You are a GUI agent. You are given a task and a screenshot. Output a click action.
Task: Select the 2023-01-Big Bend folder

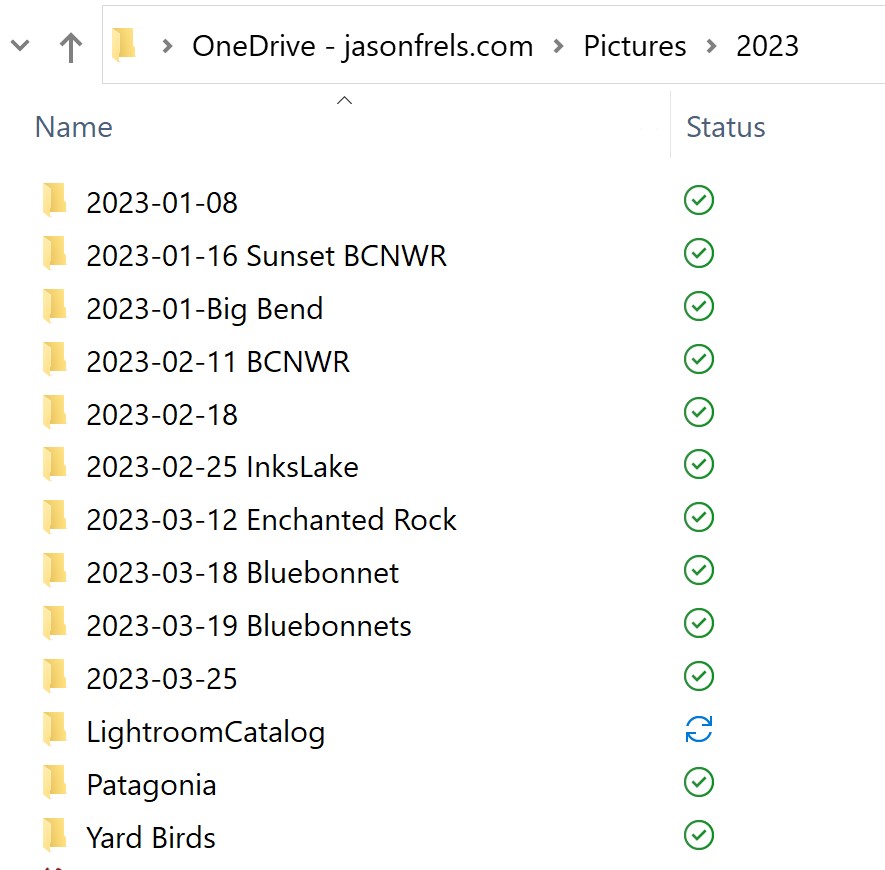point(204,308)
